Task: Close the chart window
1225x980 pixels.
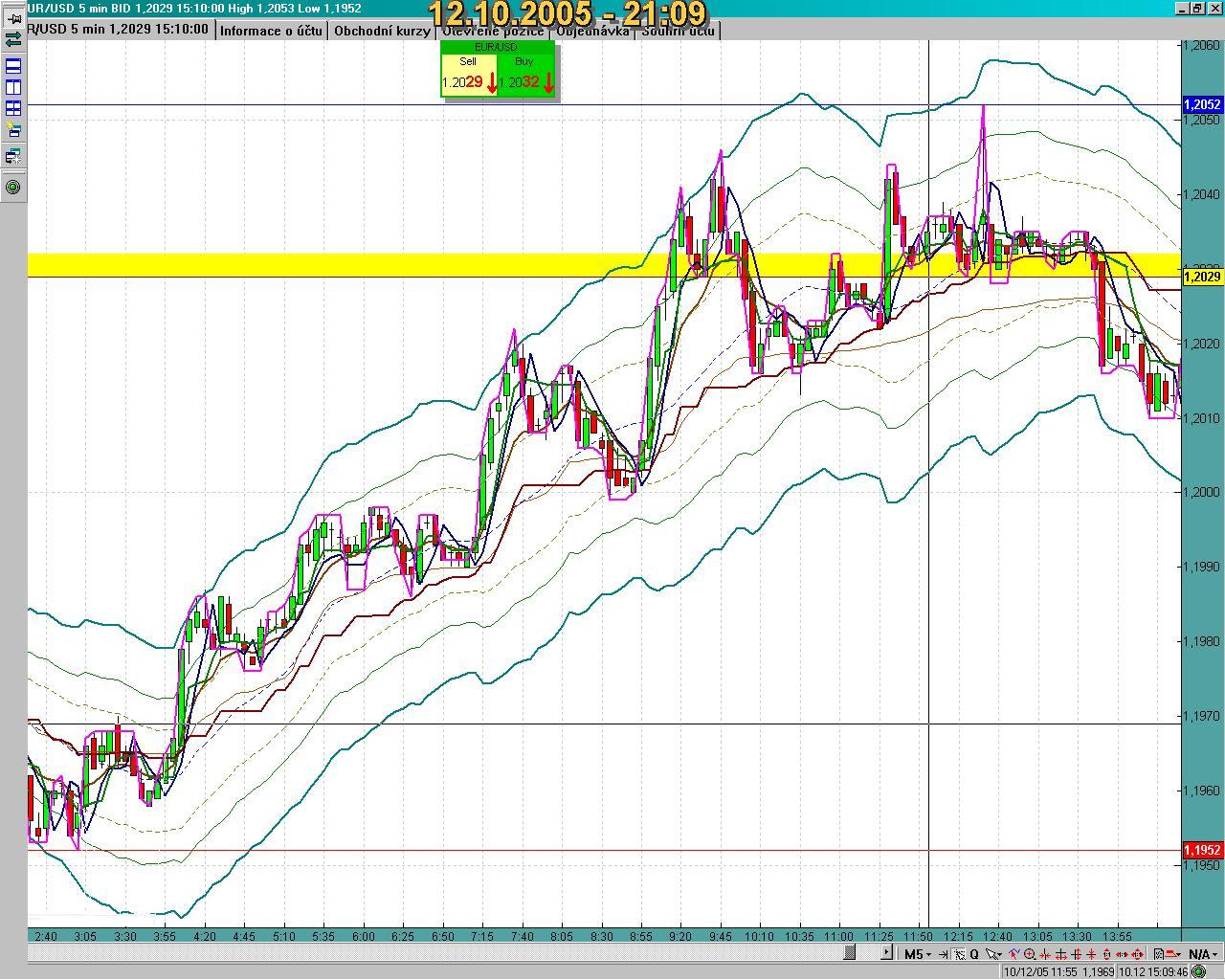Action: click(1214, 9)
